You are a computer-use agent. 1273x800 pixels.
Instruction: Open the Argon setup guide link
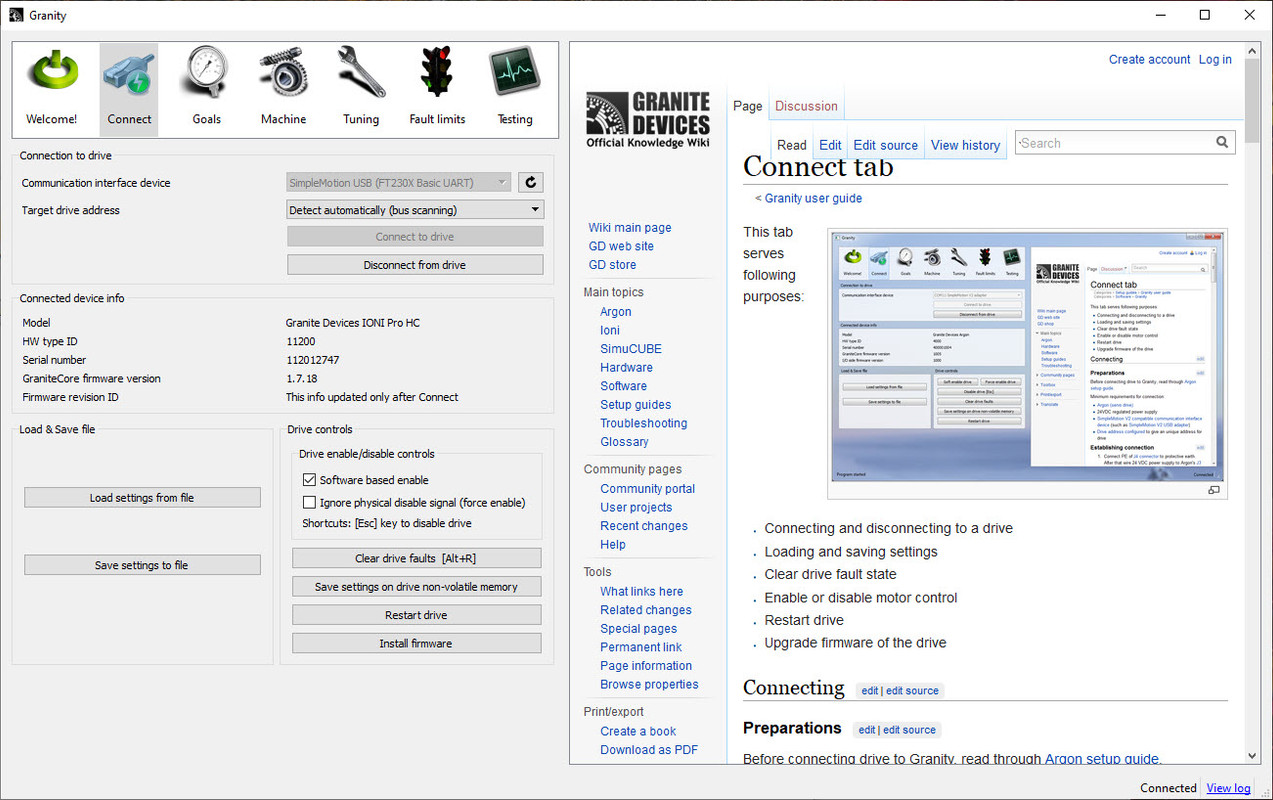[1102, 759]
